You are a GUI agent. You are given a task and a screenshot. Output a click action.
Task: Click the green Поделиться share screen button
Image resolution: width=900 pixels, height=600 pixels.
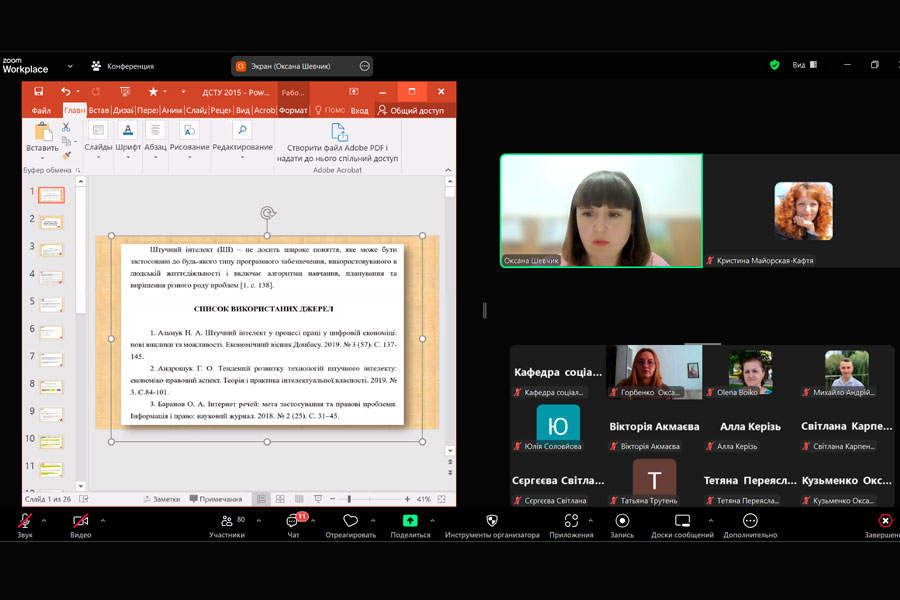410,521
